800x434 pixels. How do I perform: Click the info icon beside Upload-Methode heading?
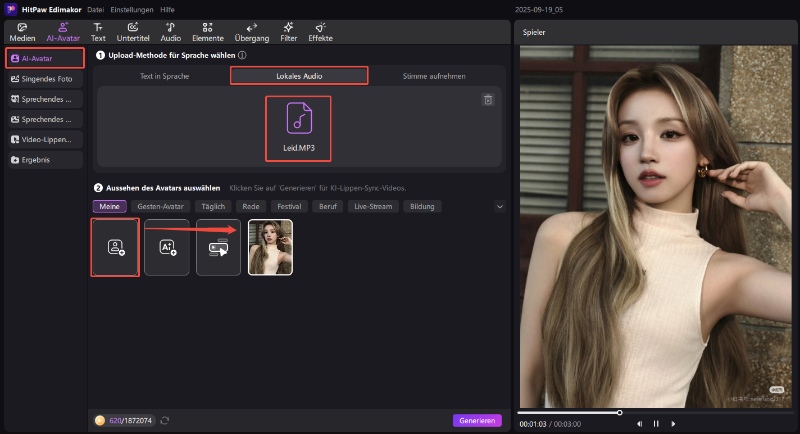click(x=242, y=55)
